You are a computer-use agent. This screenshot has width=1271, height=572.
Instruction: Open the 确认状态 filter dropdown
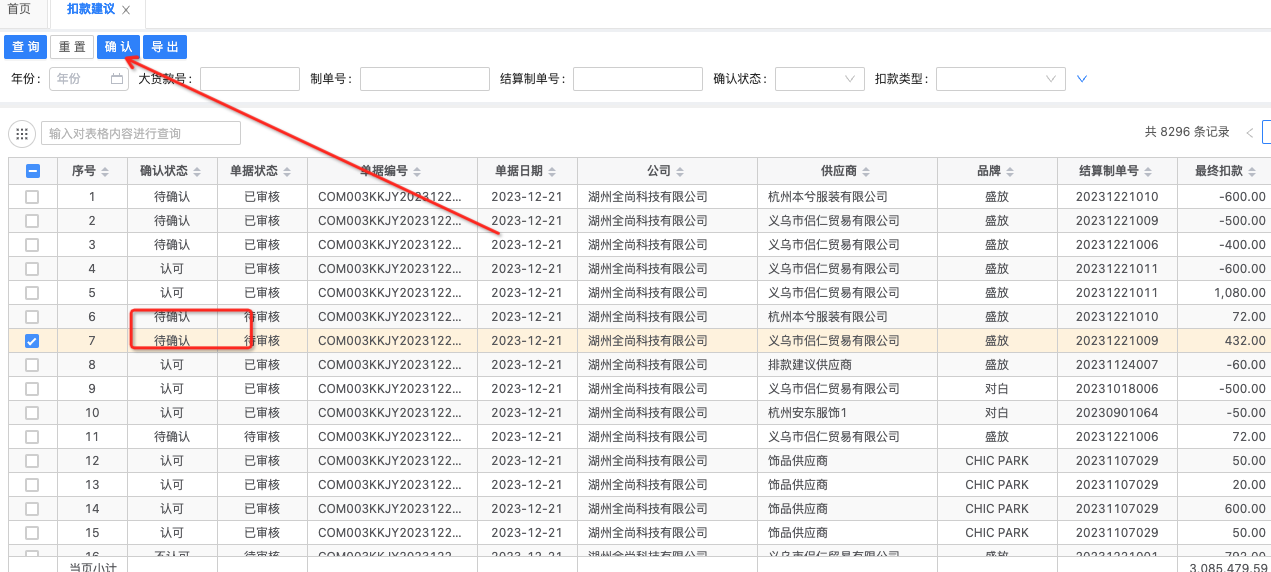pos(819,79)
